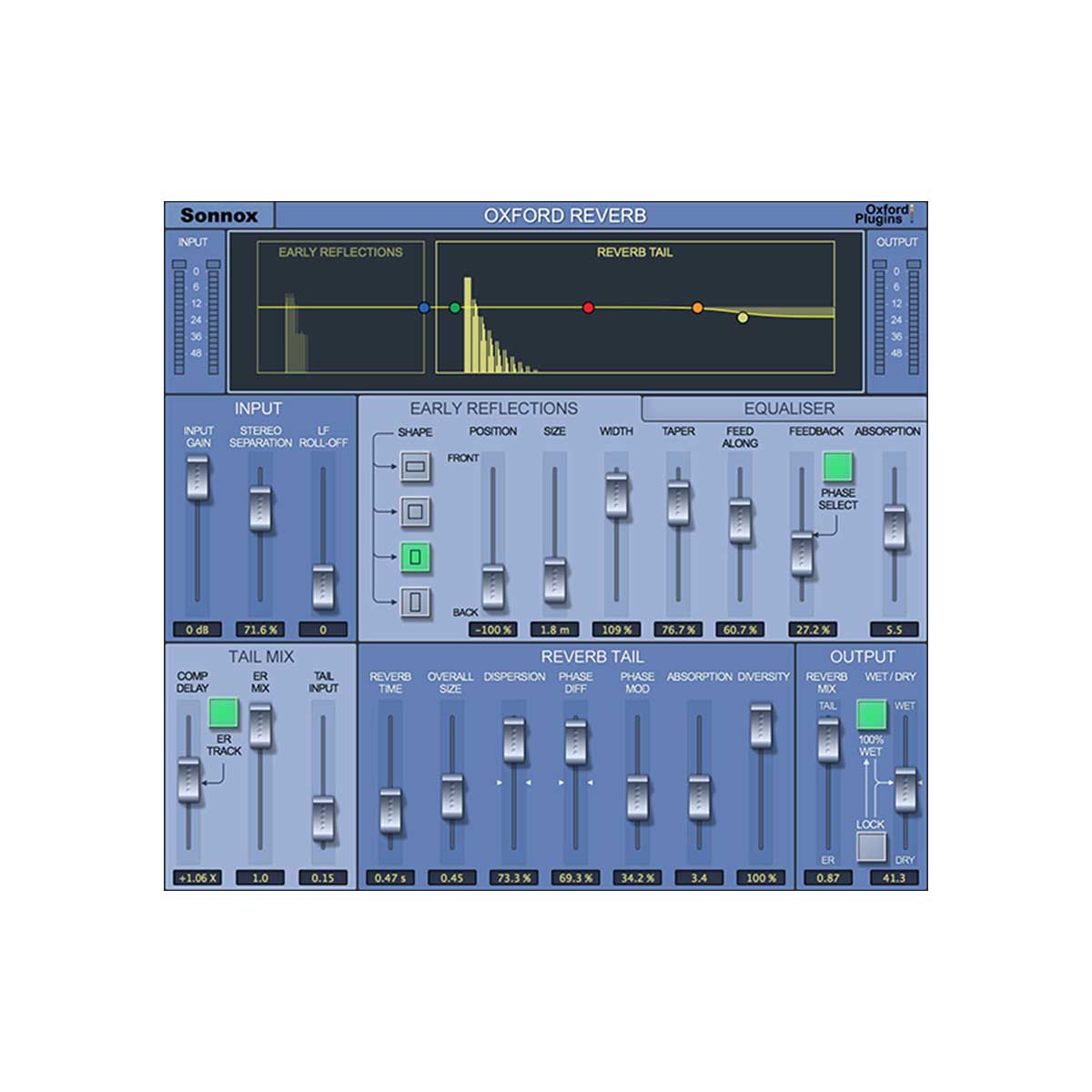Click the left arrow beneath the Dispersion slider

click(529, 783)
